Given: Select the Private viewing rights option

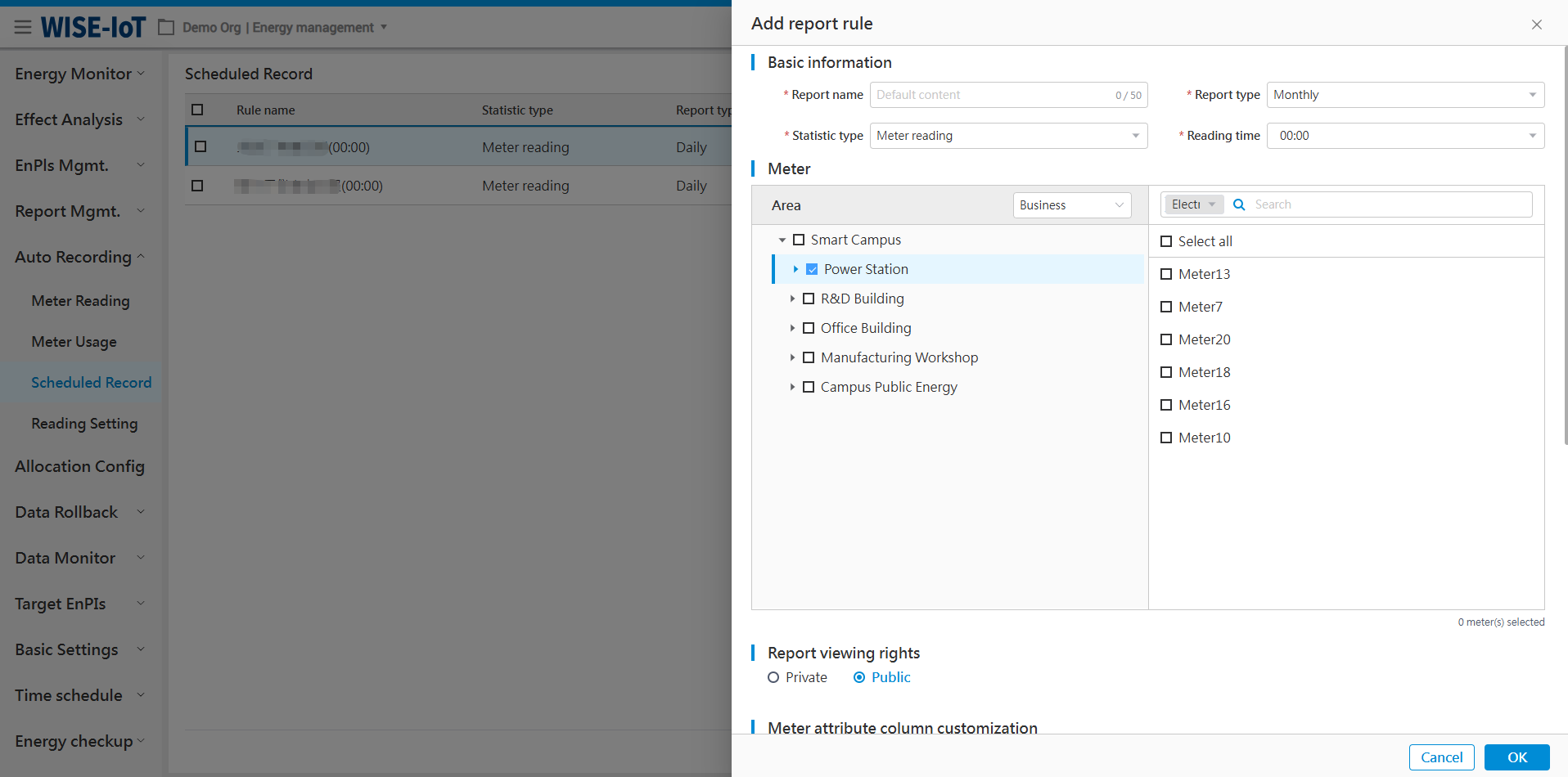Looking at the screenshot, I should tap(773, 677).
